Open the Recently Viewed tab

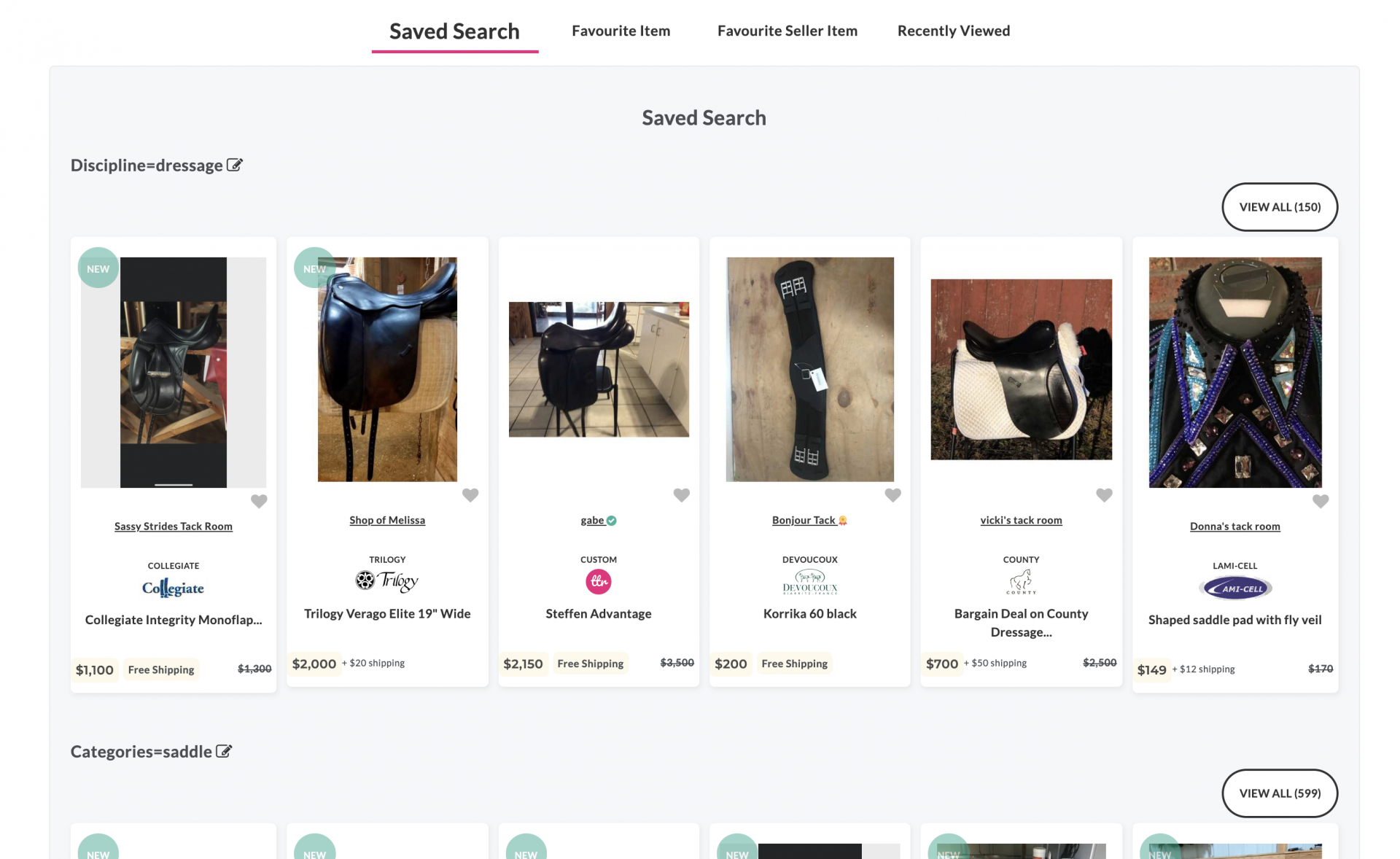[953, 31]
